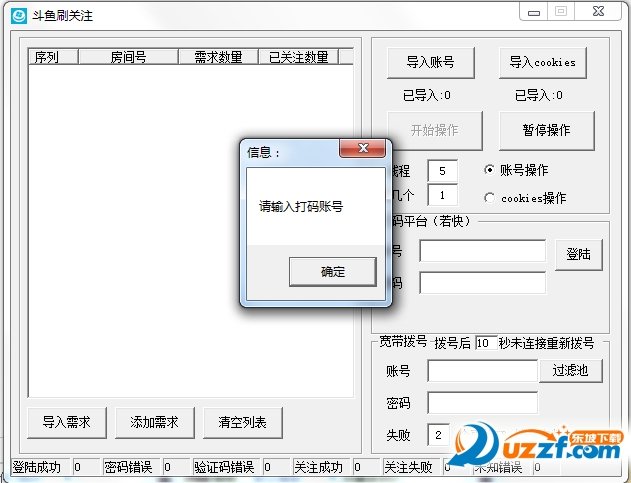This screenshot has width=631, height=483.
Task: Click the 登陆成功 status label
Action: pyautogui.click(x=37, y=467)
